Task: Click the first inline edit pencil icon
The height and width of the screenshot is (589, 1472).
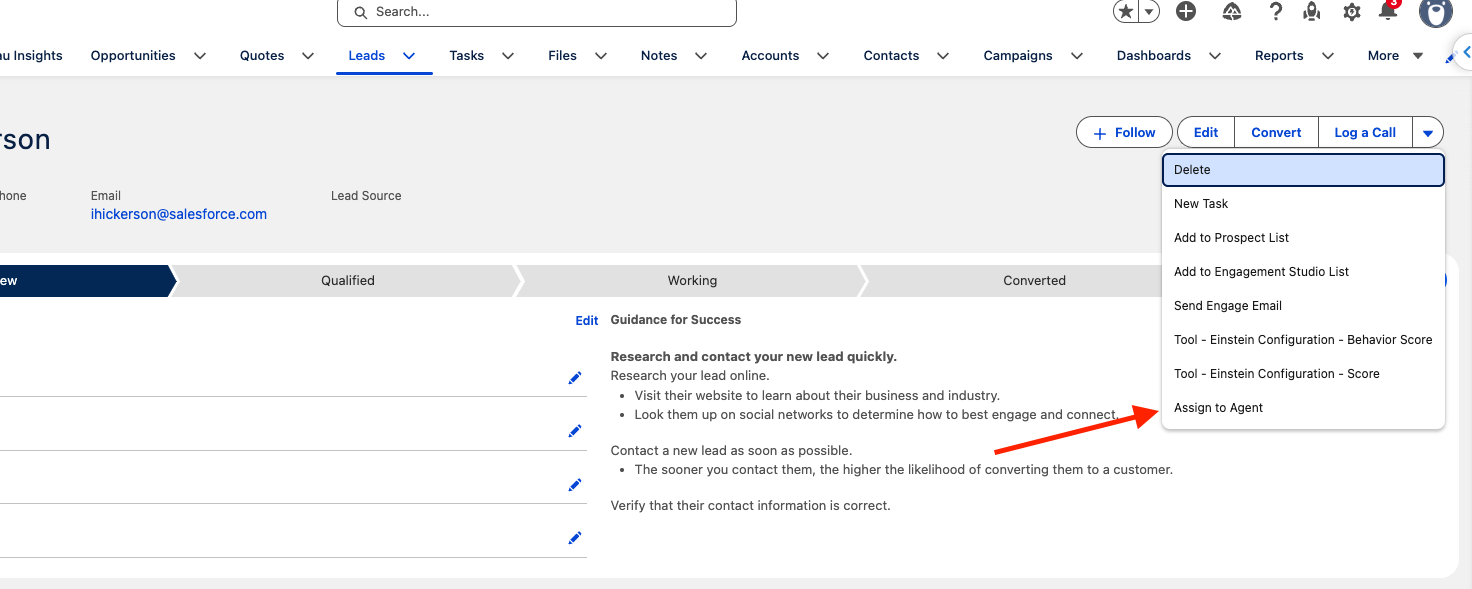Action: [x=575, y=377]
